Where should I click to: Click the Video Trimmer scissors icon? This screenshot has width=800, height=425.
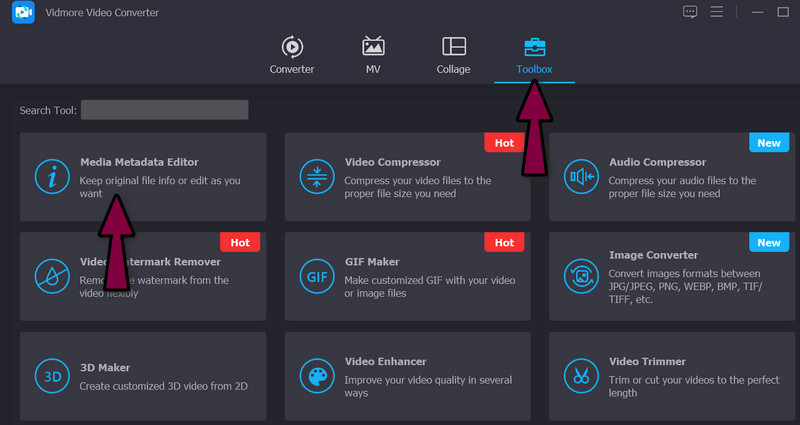pos(580,375)
